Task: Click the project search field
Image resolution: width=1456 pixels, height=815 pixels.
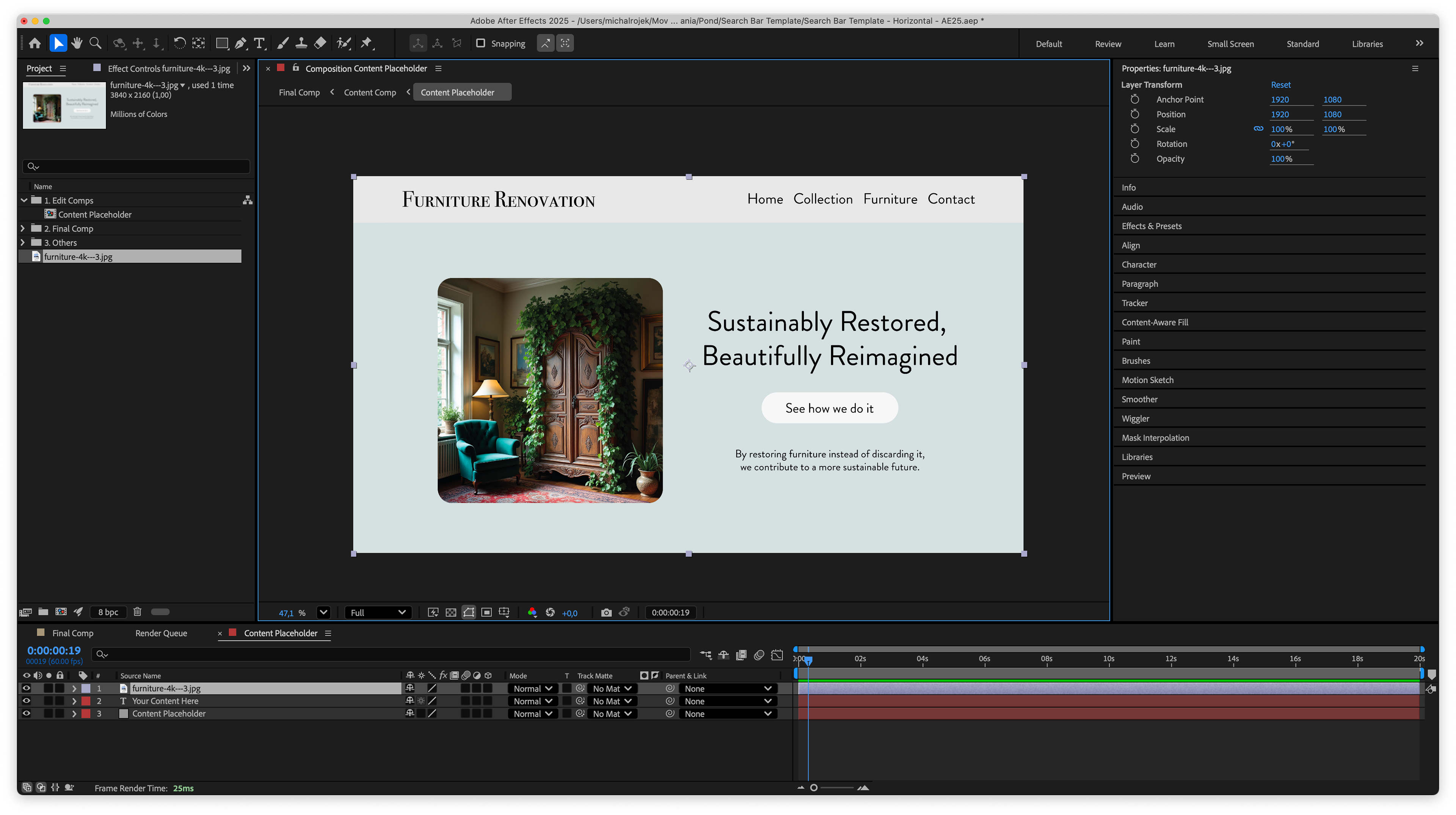Action: coord(137,166)
